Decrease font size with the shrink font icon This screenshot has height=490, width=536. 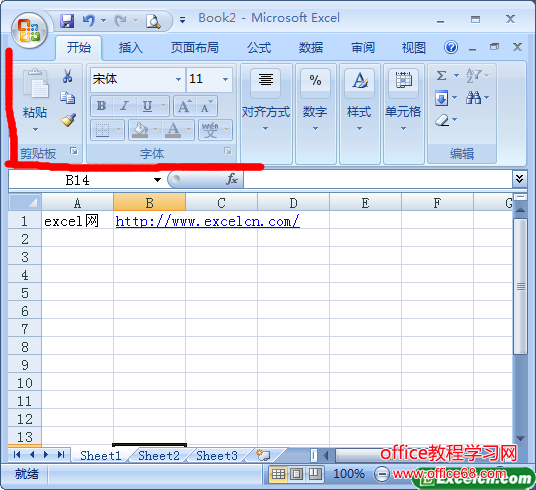[x=206, y=106]
